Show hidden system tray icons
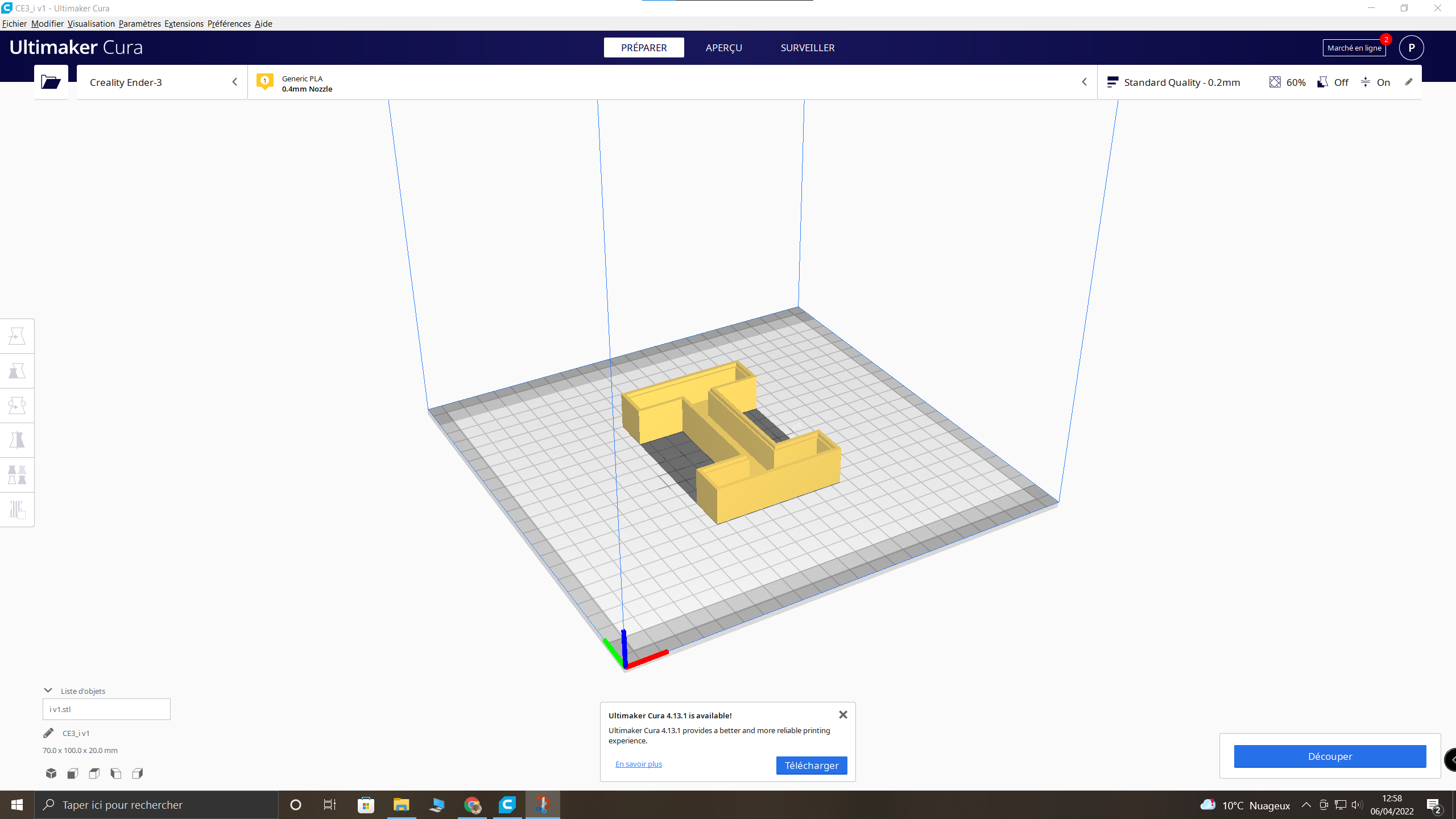The image size is (1456, 819). (1306, 805)
